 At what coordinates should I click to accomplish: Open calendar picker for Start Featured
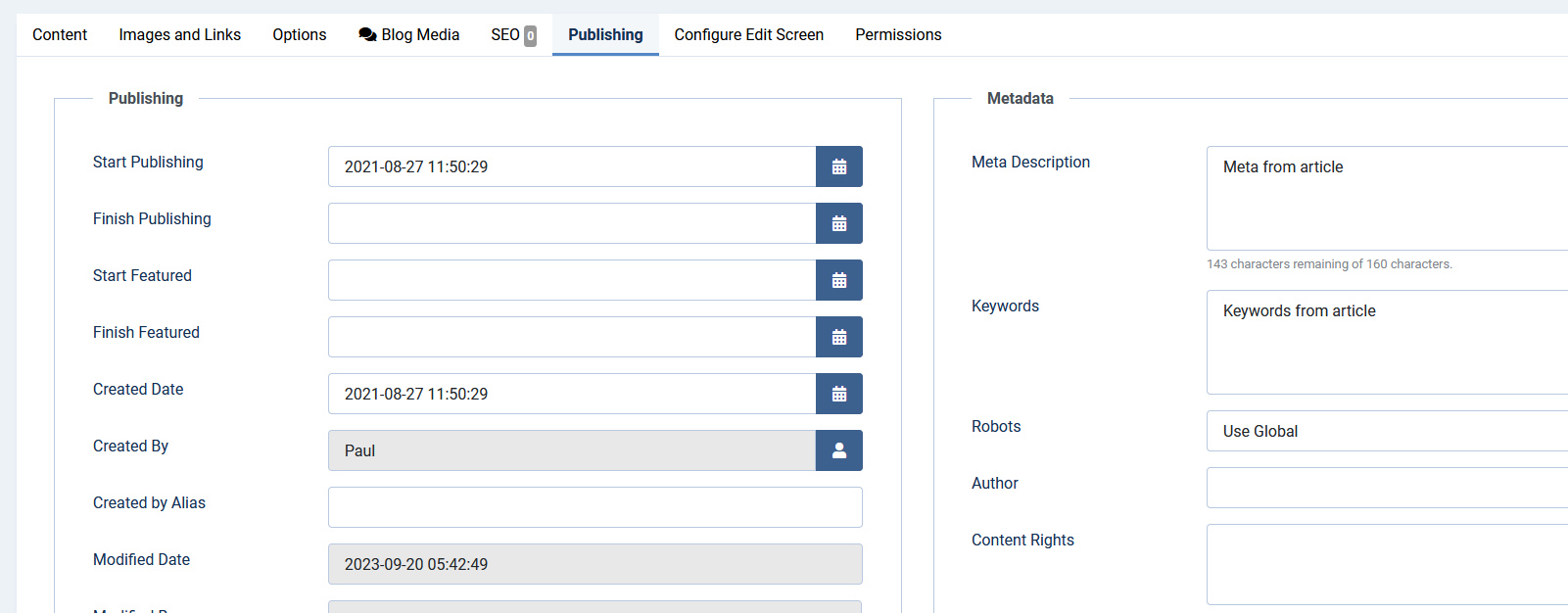(838, 280)
